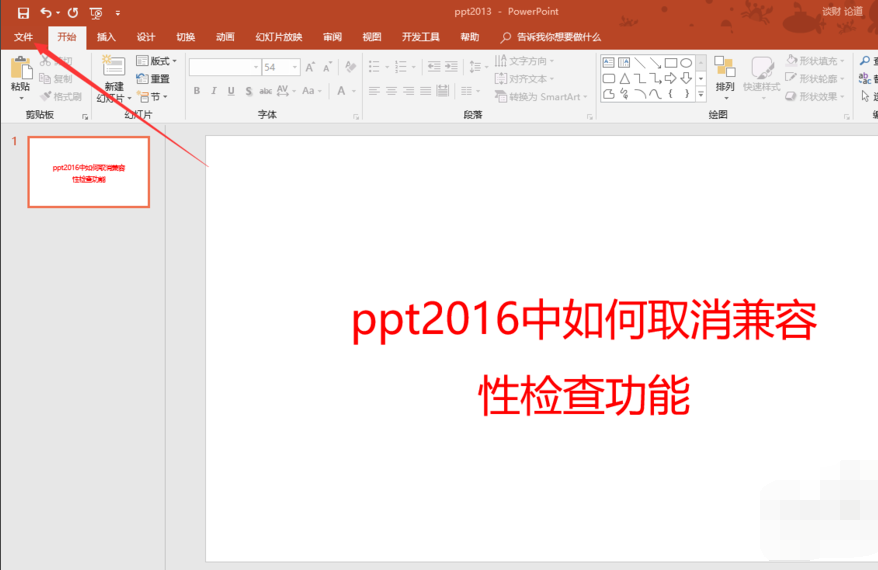
Task: Toggle Strikethrough (abc) formatting
Action: (x=265, y=91)
